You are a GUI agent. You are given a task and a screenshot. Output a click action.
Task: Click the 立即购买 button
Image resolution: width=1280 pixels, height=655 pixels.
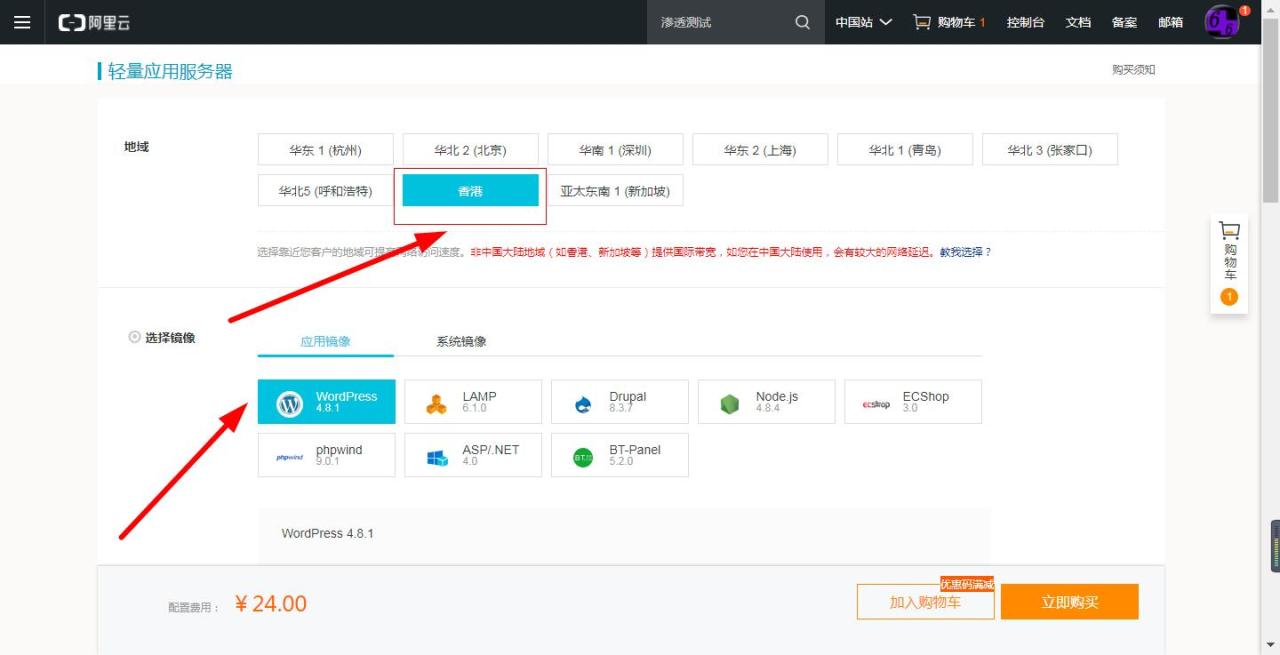1070,602
